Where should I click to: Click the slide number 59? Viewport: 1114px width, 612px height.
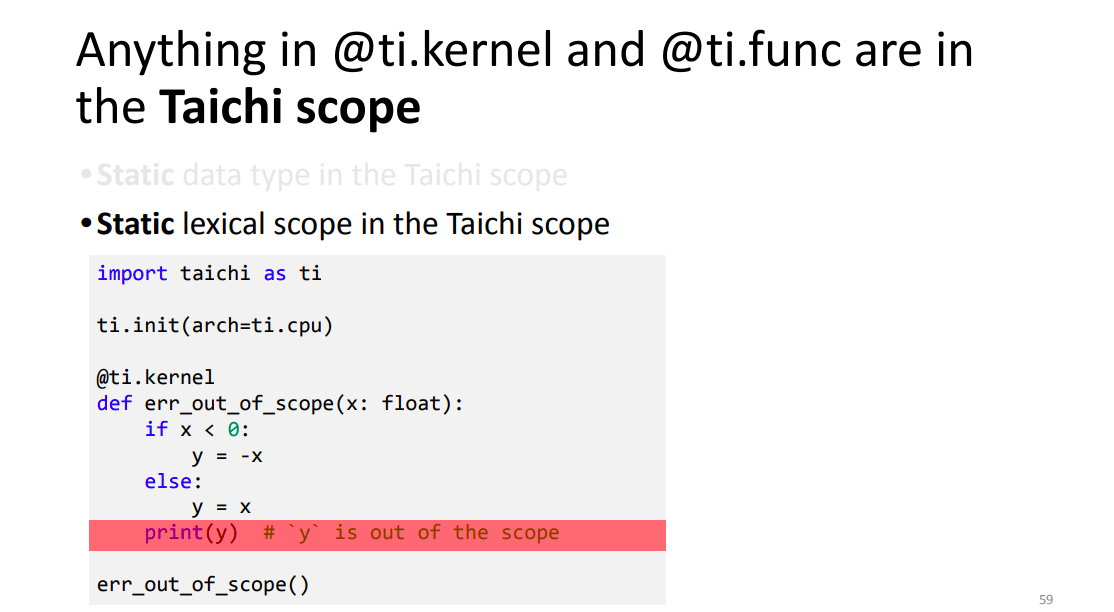point(1046,599)
